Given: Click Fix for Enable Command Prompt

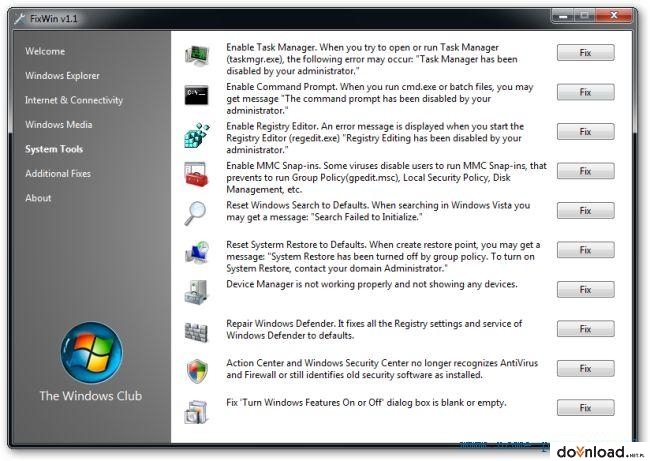Looking at the screenshot, I should pyautogui.click(x=585, y=92).
